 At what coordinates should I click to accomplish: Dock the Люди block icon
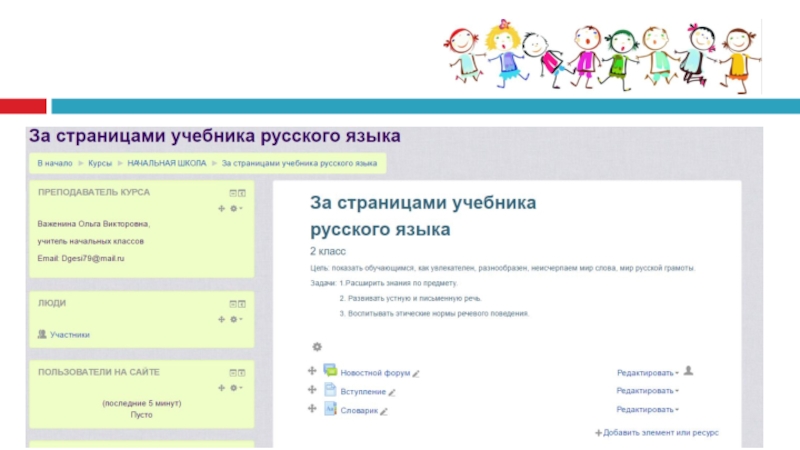242,304
